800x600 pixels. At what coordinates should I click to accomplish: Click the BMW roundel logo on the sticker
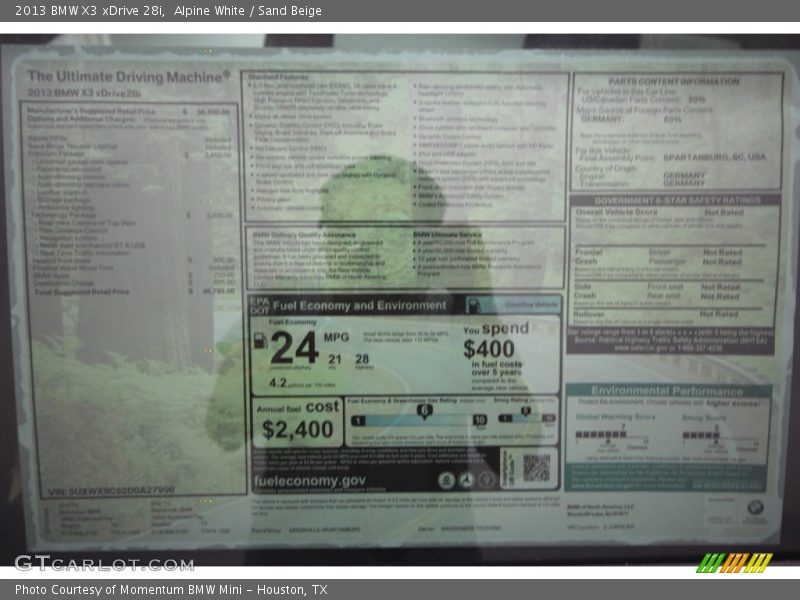point(755,508)
